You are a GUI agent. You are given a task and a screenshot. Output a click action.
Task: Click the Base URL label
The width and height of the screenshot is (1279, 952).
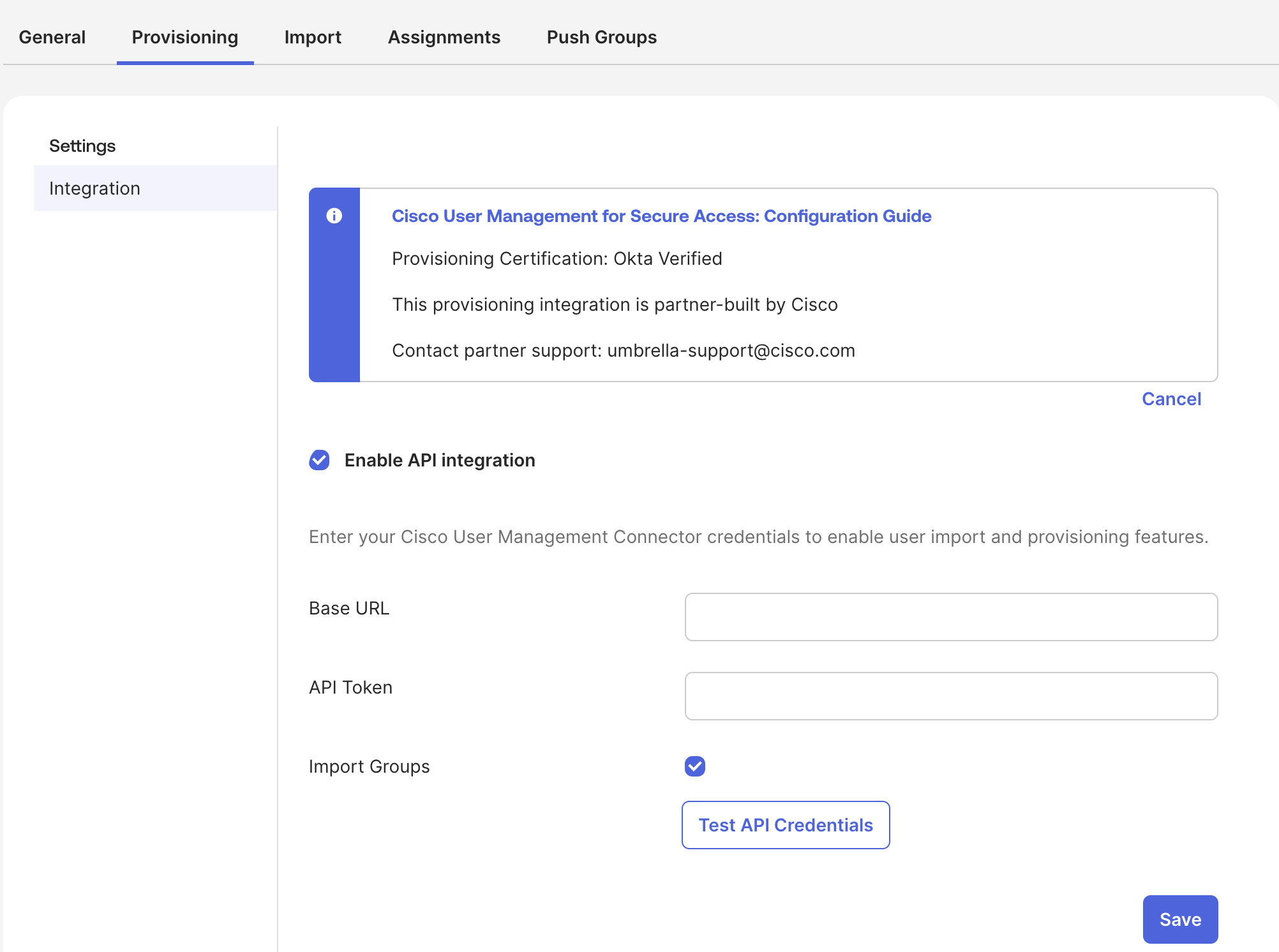click(349, 608)
